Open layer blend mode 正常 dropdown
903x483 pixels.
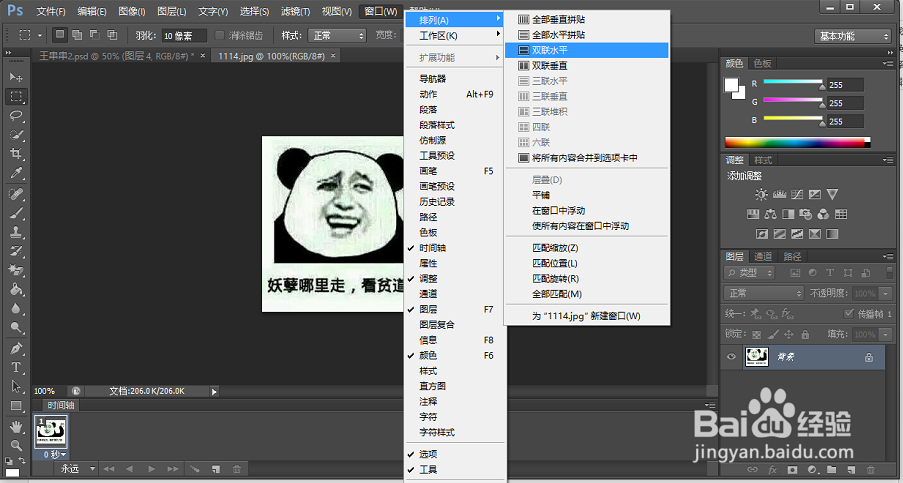point(764,293)
